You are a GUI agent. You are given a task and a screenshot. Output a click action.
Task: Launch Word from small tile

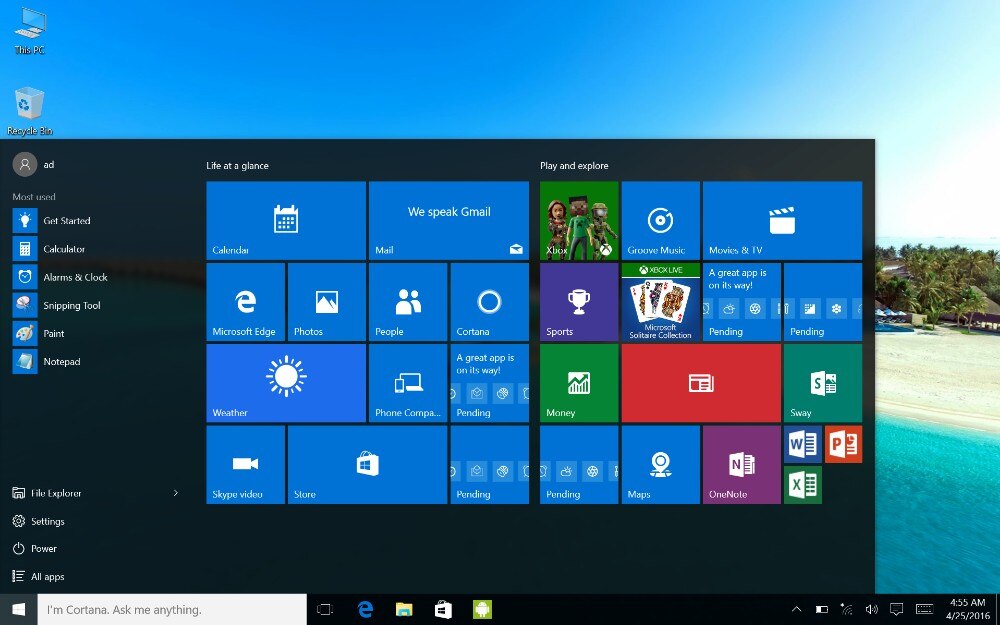click(x=802, y=444)
